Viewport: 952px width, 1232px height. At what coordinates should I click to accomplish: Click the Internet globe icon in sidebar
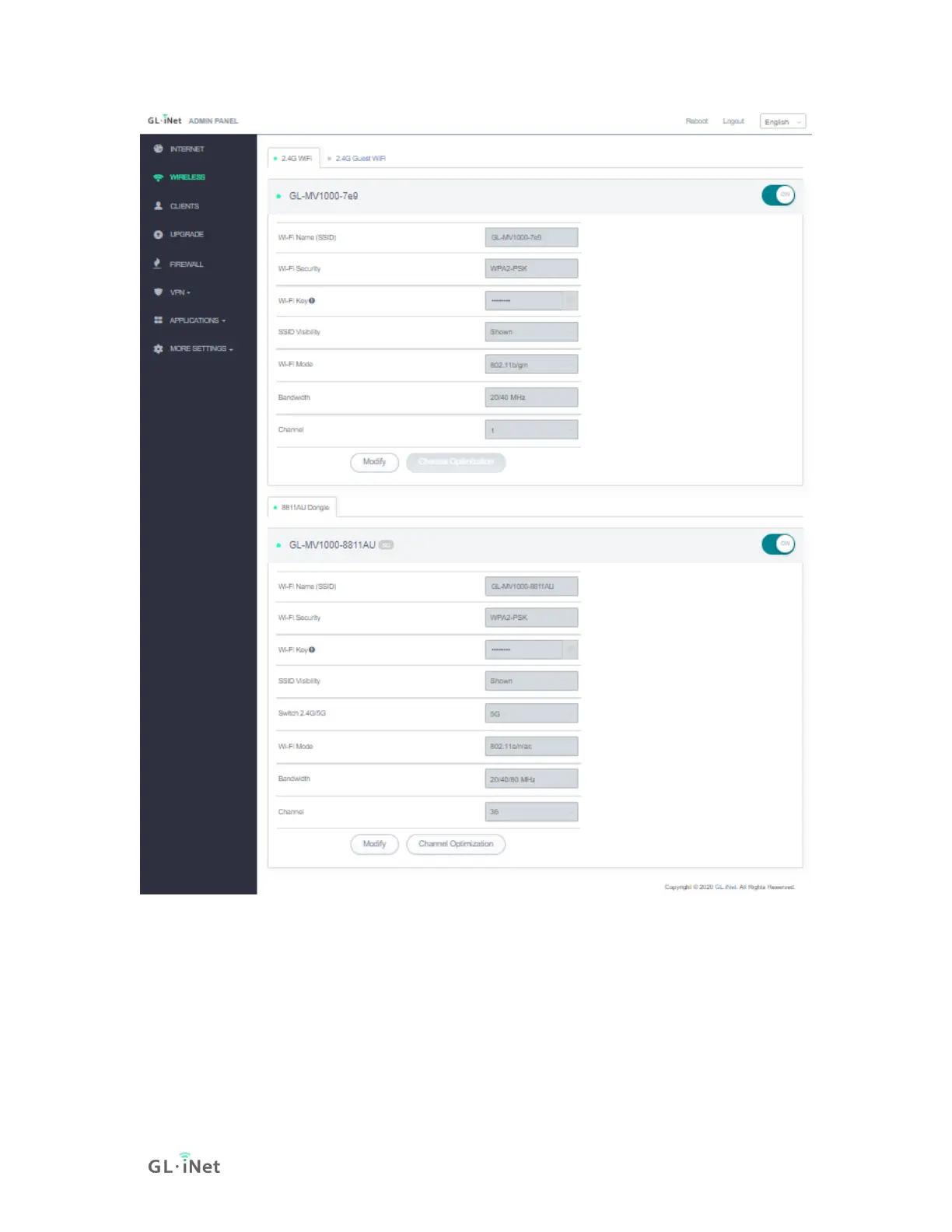[x=158, y=149]
